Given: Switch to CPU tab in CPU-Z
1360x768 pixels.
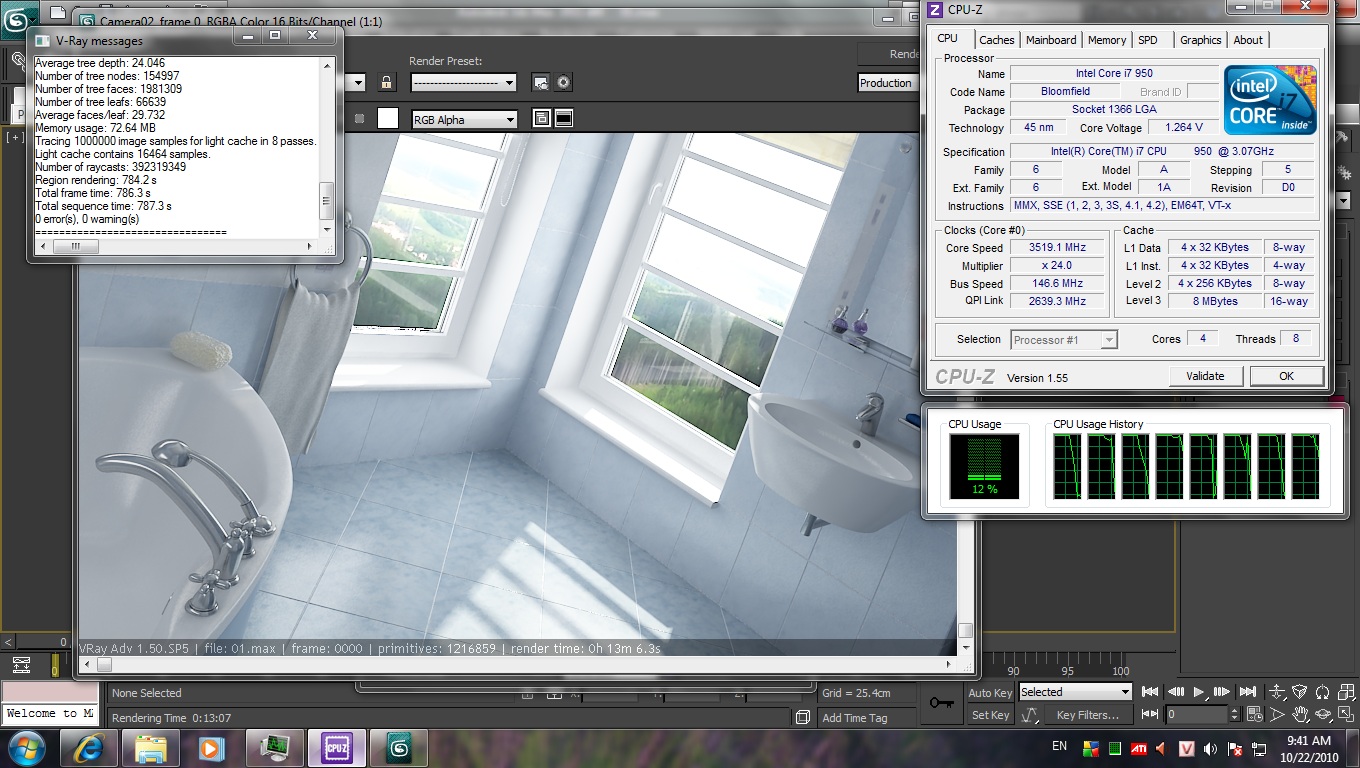Looking at the screenshot, I should click(x=947, y=39).
